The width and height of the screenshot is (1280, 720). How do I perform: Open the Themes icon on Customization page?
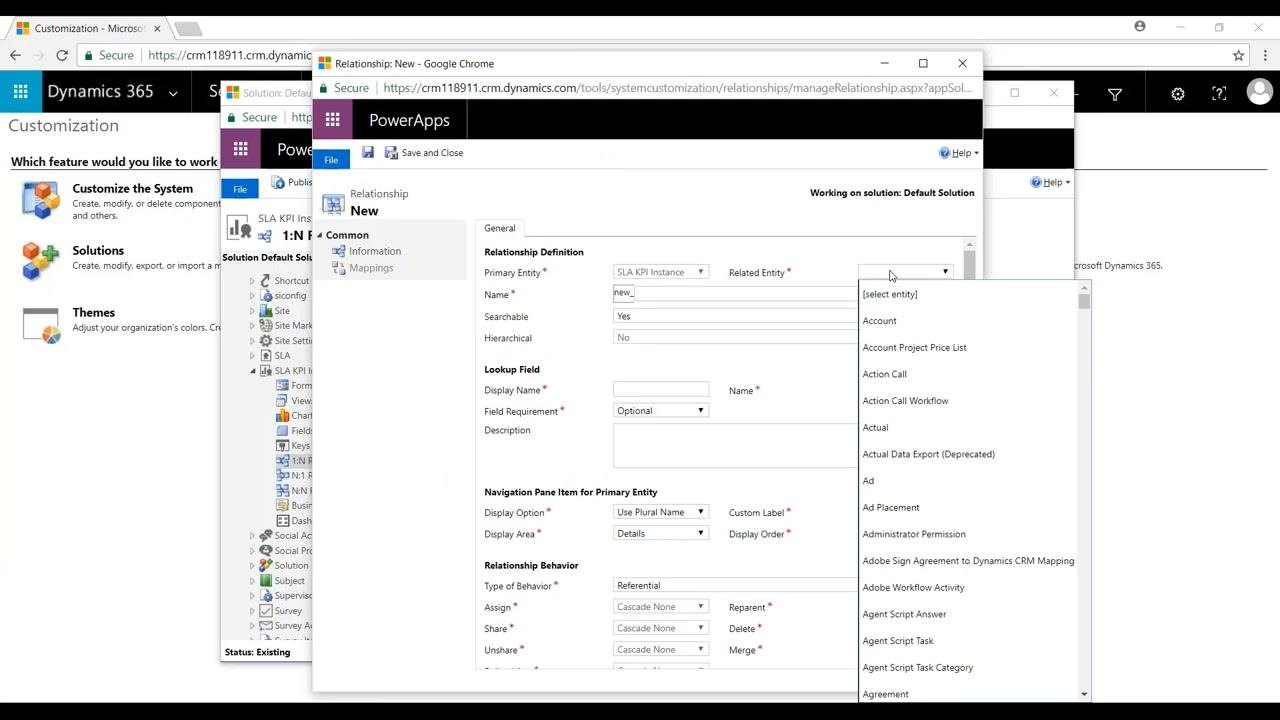[x=41, y=324]
